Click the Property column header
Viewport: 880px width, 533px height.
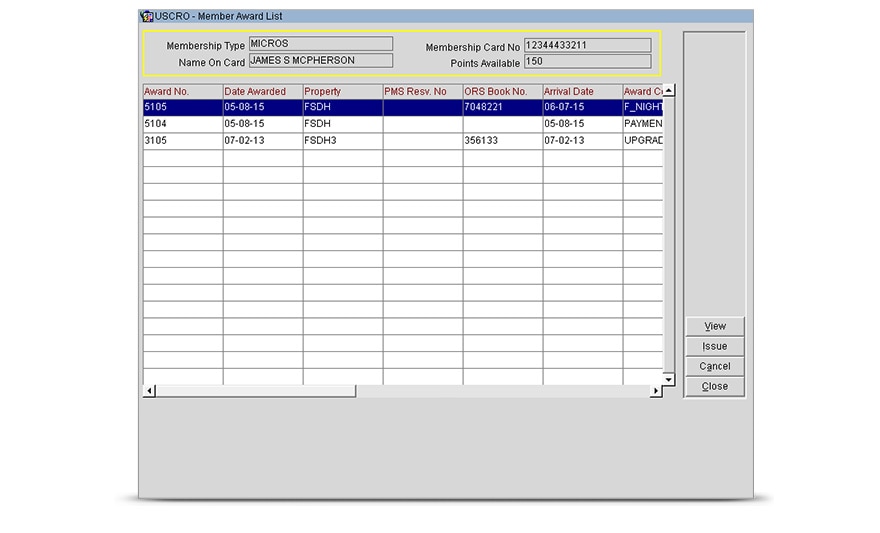click(x=343, y=91)
